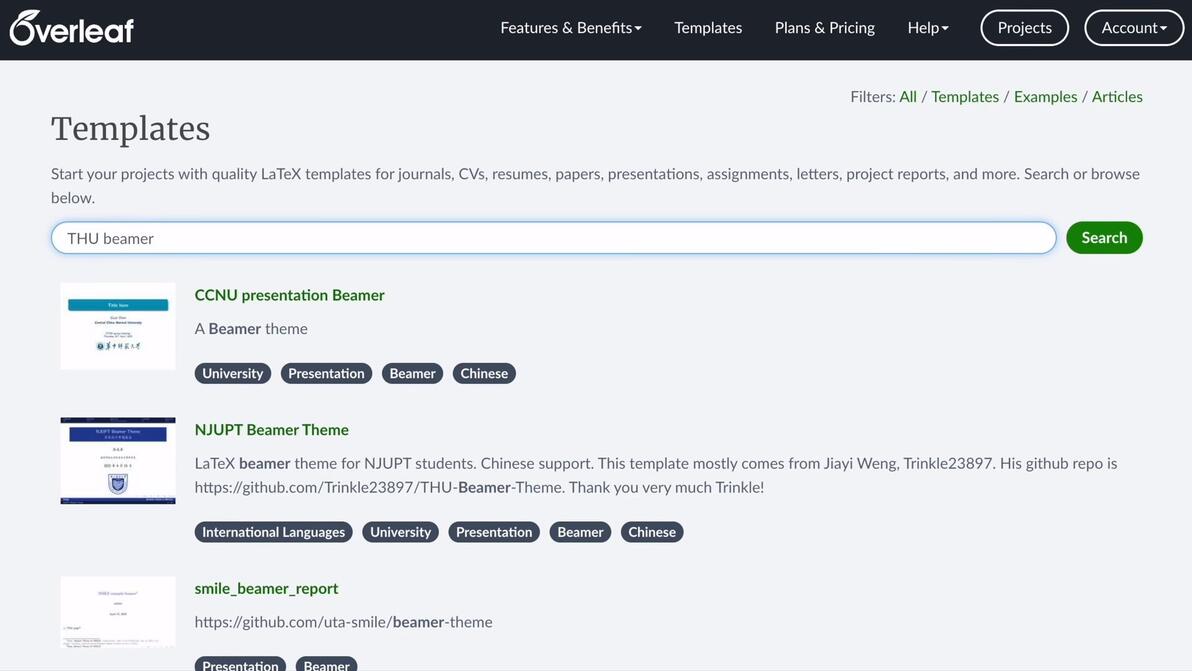Open the CCNU presentation Beamer title link
This screenshot has width=1192, height=671.
click(289, 295)
